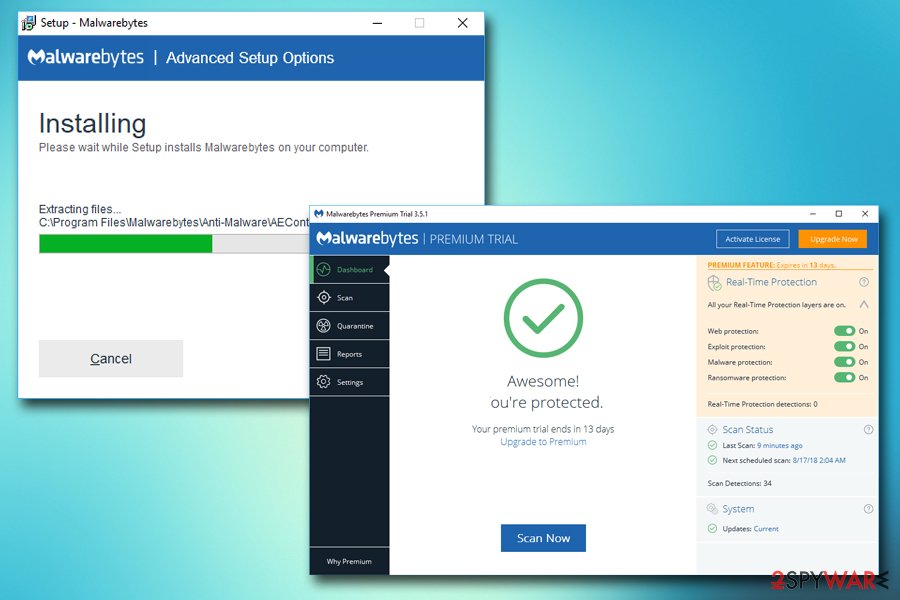This screenshot has height=600, width=900.
Task: Click the Scan Status target icon
Action: point(712,429)
